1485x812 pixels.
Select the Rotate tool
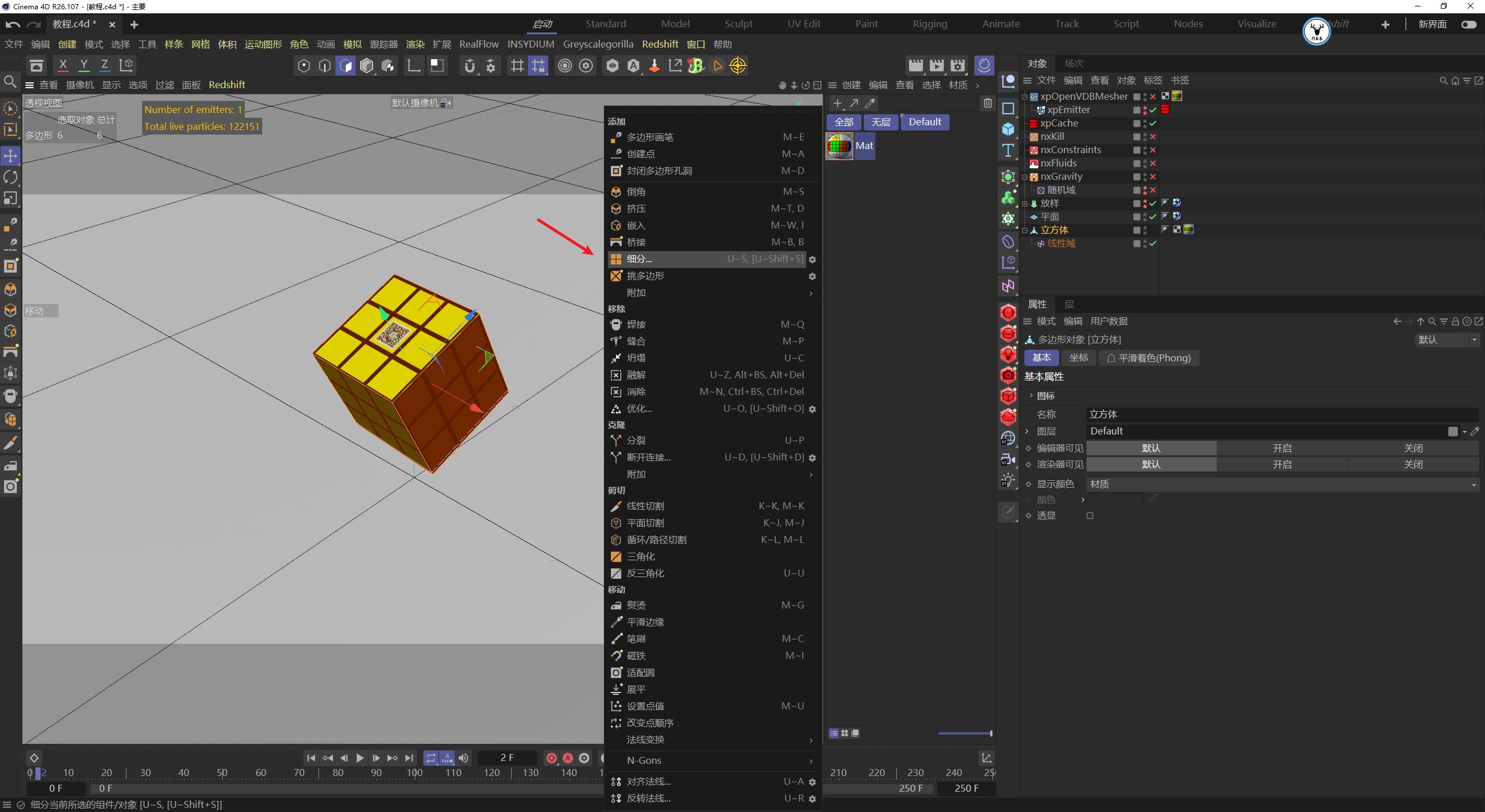click(10, 177)
